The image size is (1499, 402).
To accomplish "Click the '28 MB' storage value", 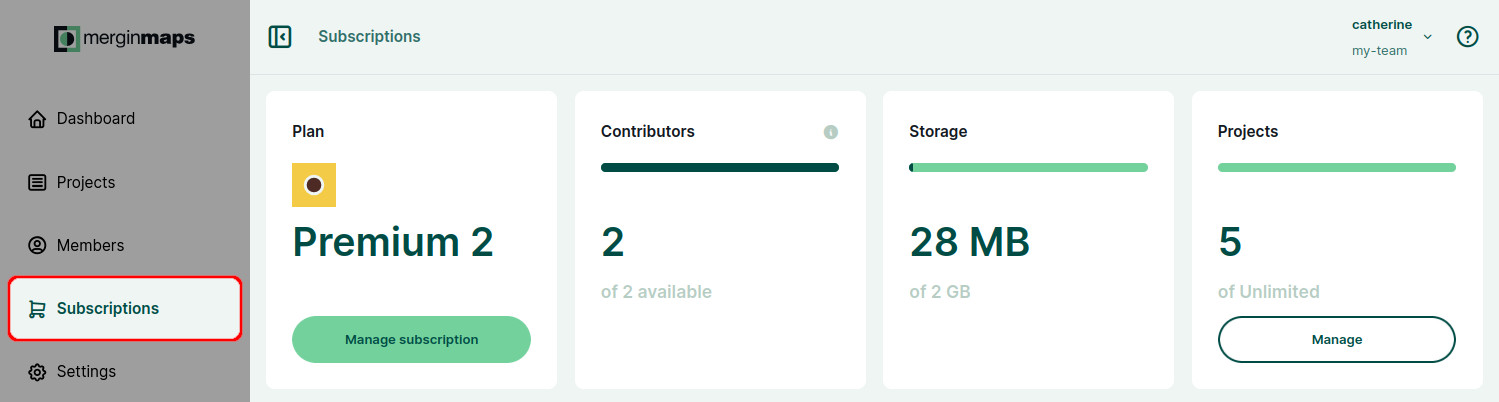I will point(970,243).
